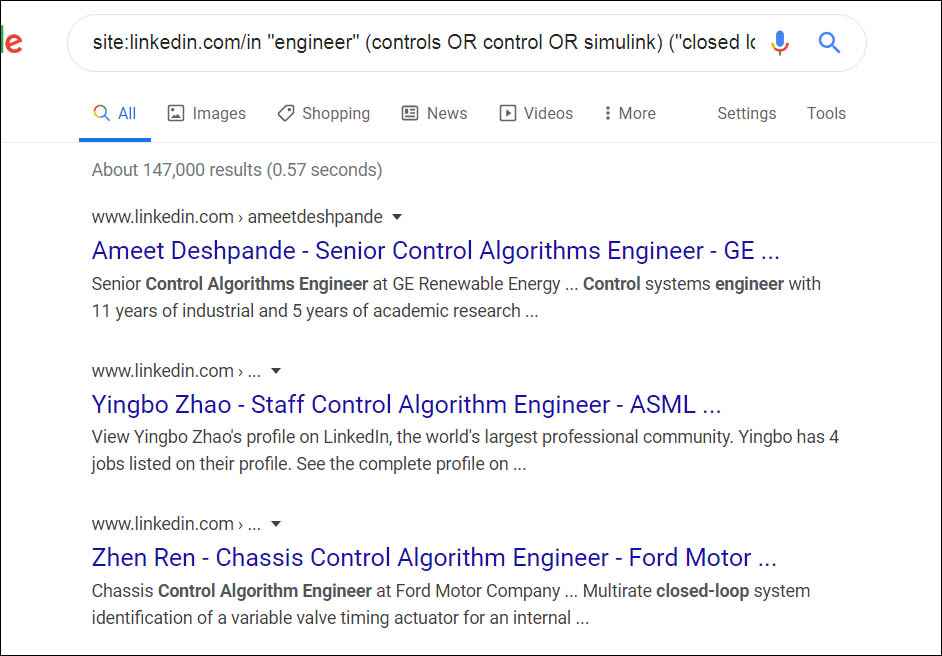942x656 pixels.
Task: Open Ameet Deshpande's LinkedIn profile result
Action: click(436, 250)
